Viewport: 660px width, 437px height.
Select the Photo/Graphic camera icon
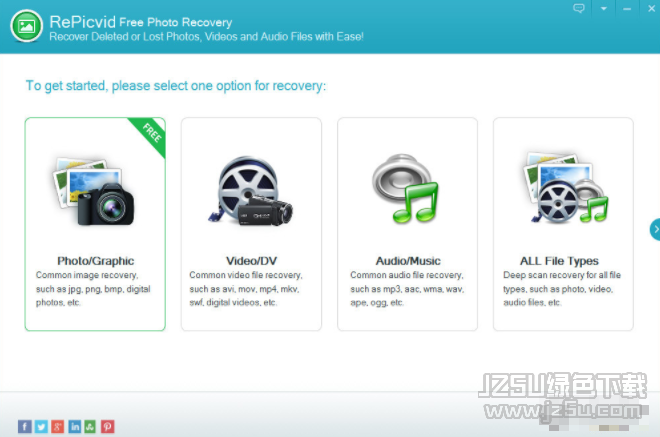click(94, 192)
